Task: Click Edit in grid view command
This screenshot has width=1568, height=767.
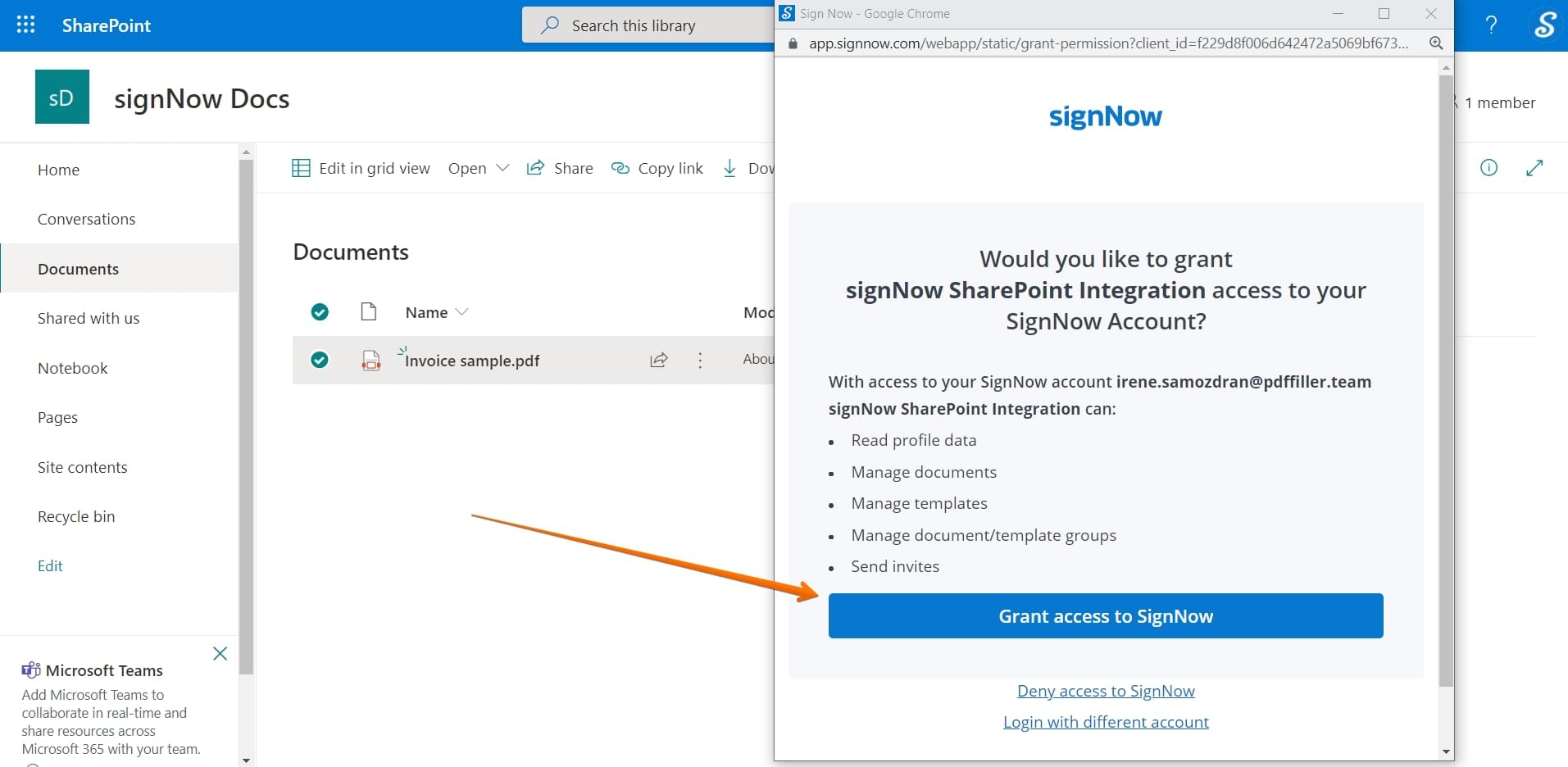Action: (361, 168)
